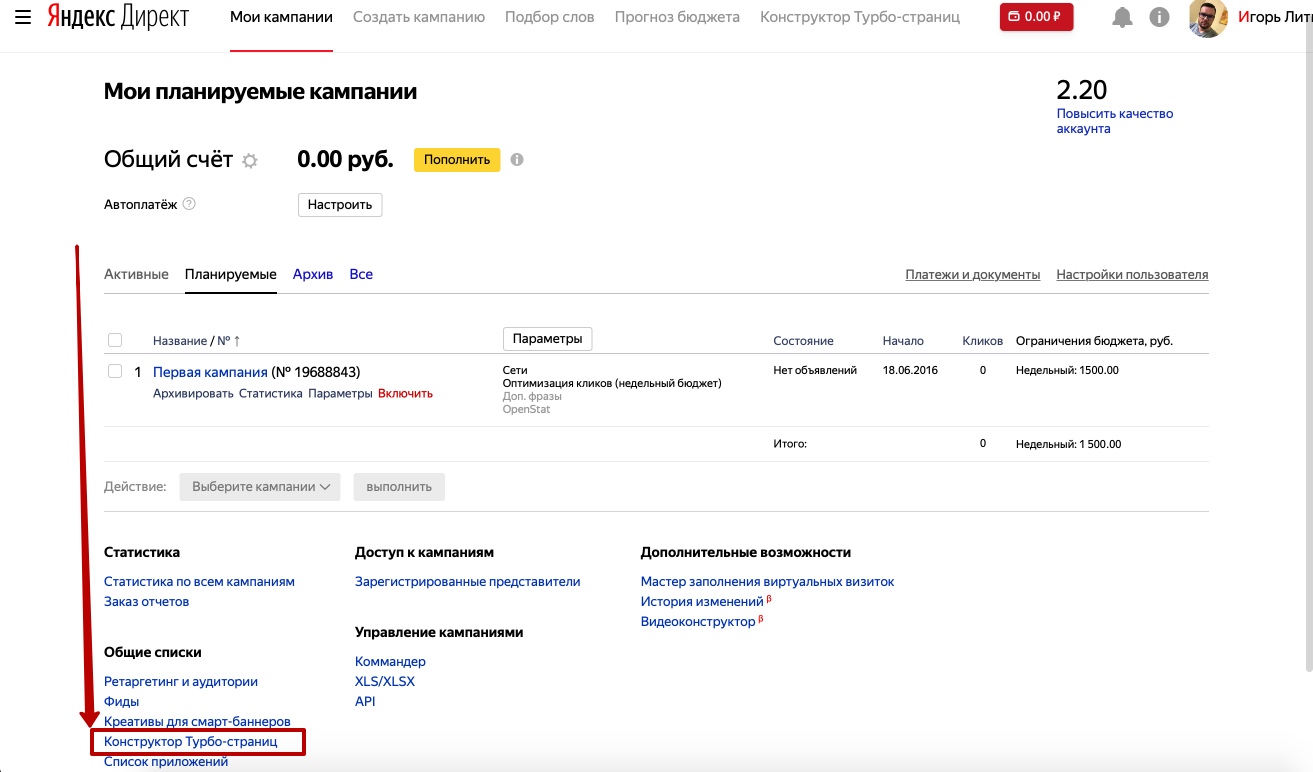Screen dimensions: 1313x772
Task: Open the Фиды link
Action: (121, 701)
